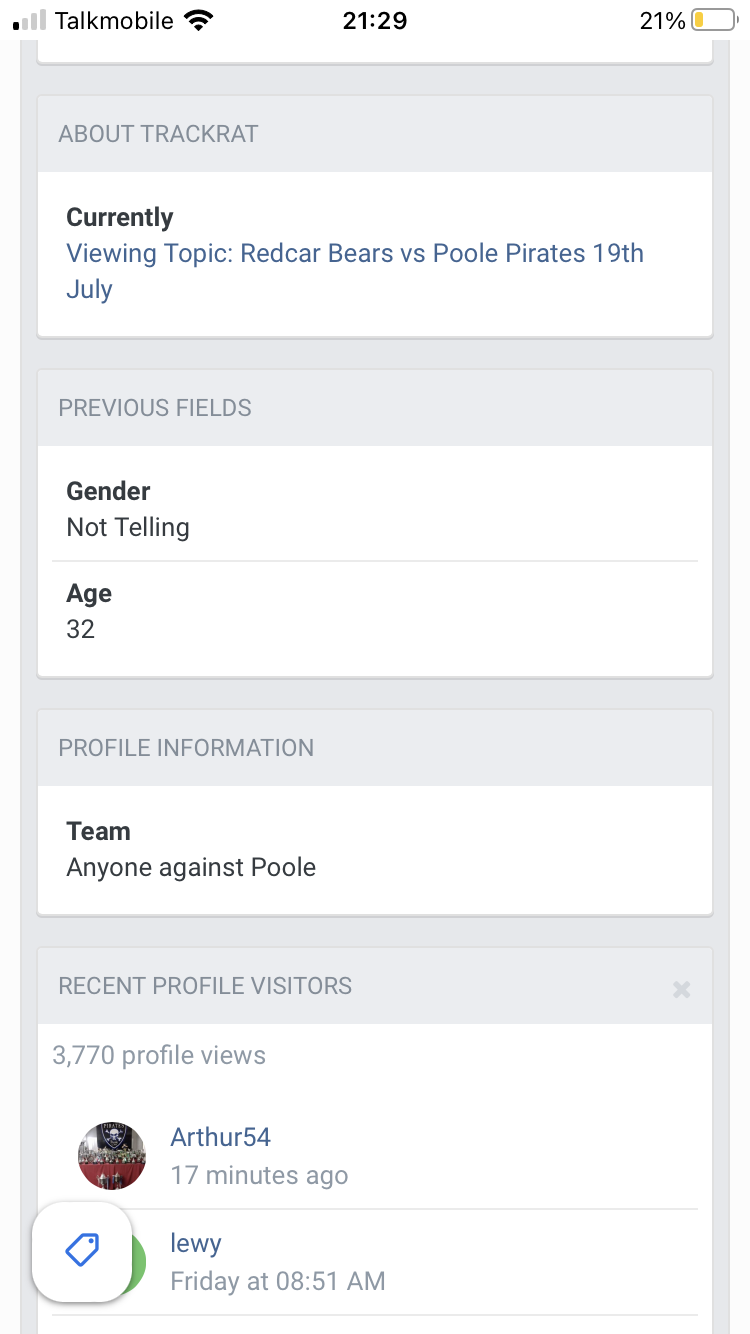Tap the Age field showing 32

[80, 629]
